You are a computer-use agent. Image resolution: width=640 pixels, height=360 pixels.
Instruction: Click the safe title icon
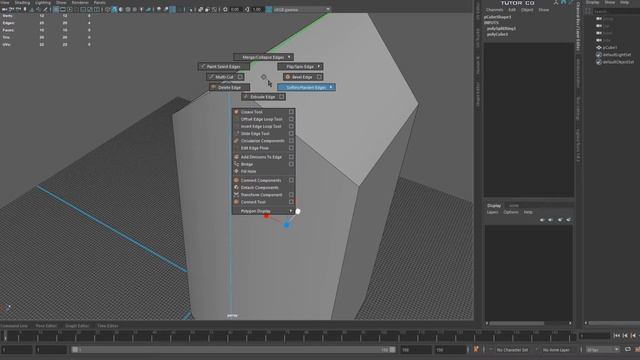coord(97,9)
